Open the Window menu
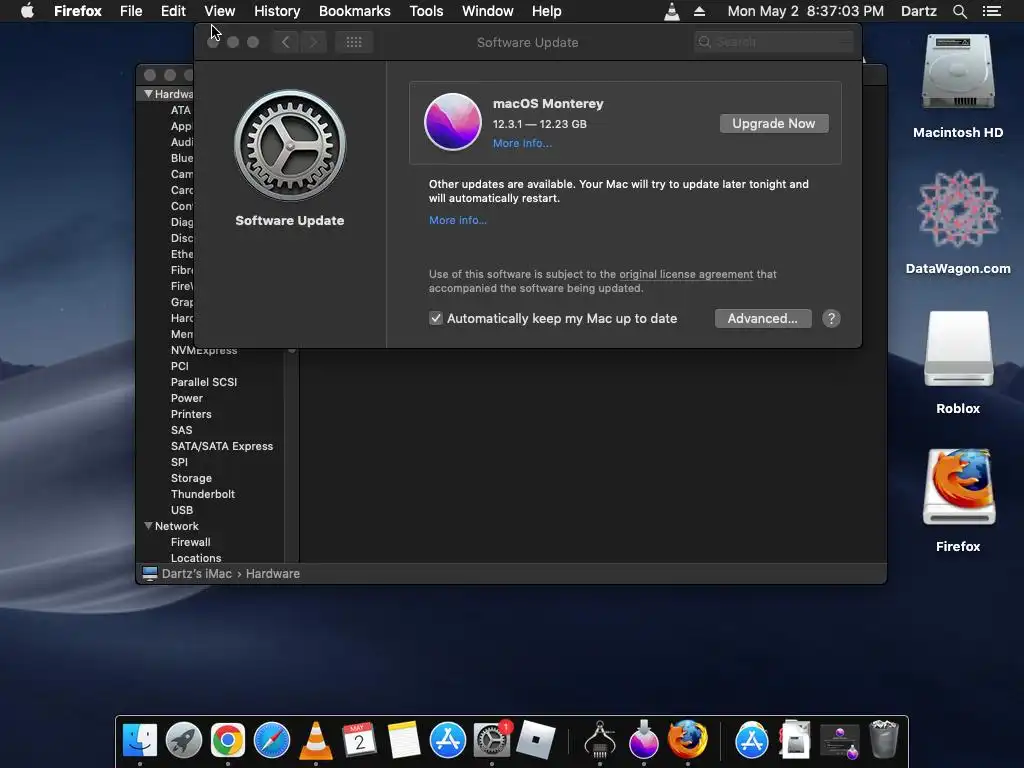The image size is (1024, 768). [x=488, y=11]
